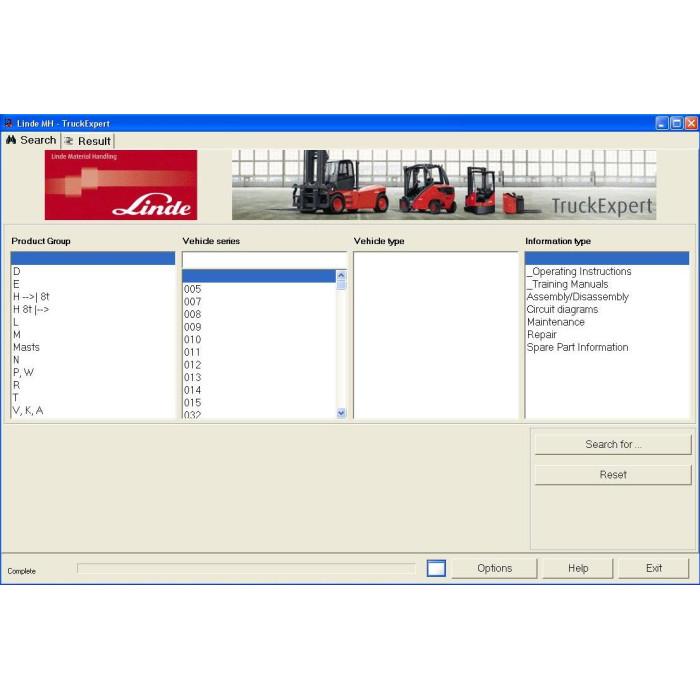Pick vehicle series 007

259,301
